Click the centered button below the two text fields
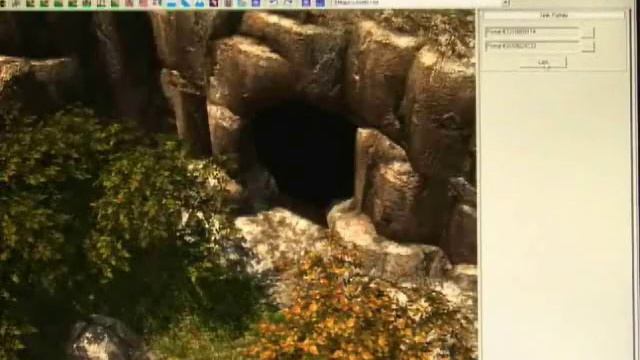640x360 pixels. (543, 62)
